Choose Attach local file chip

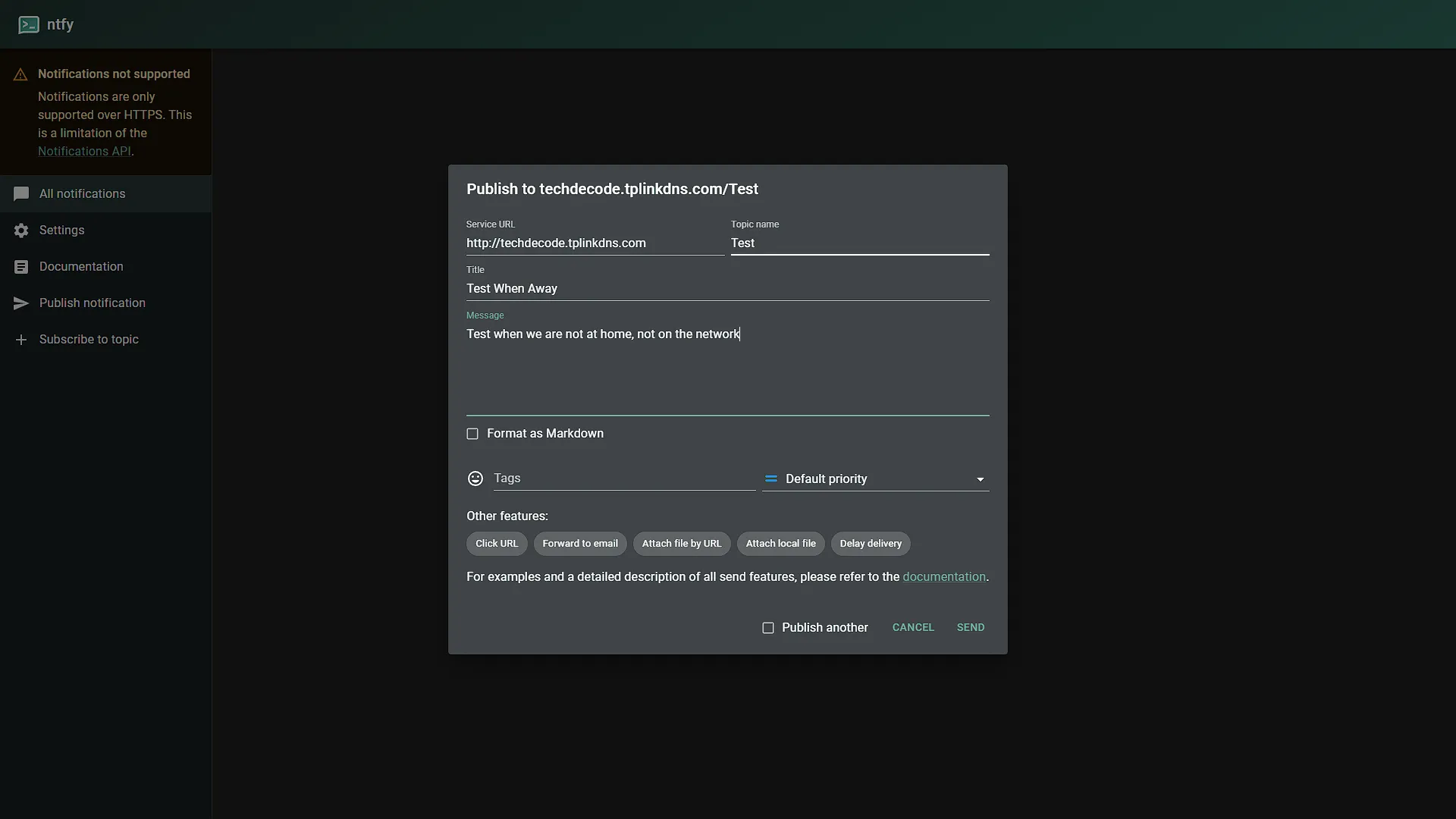pyautogui.click(x=780, y=544)
